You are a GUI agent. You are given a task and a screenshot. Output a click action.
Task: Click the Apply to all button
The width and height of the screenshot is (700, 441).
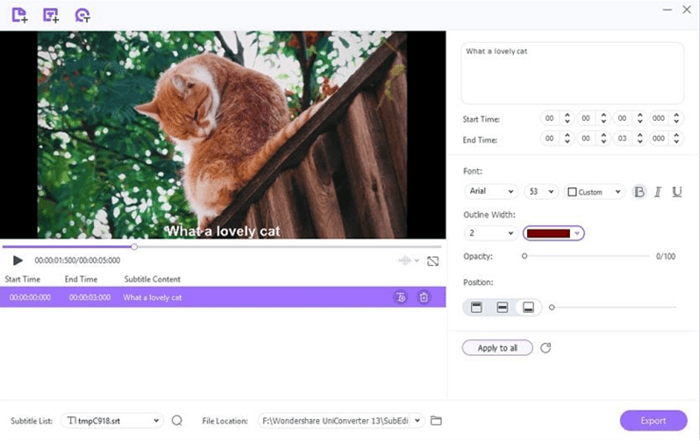pos(497,348)
